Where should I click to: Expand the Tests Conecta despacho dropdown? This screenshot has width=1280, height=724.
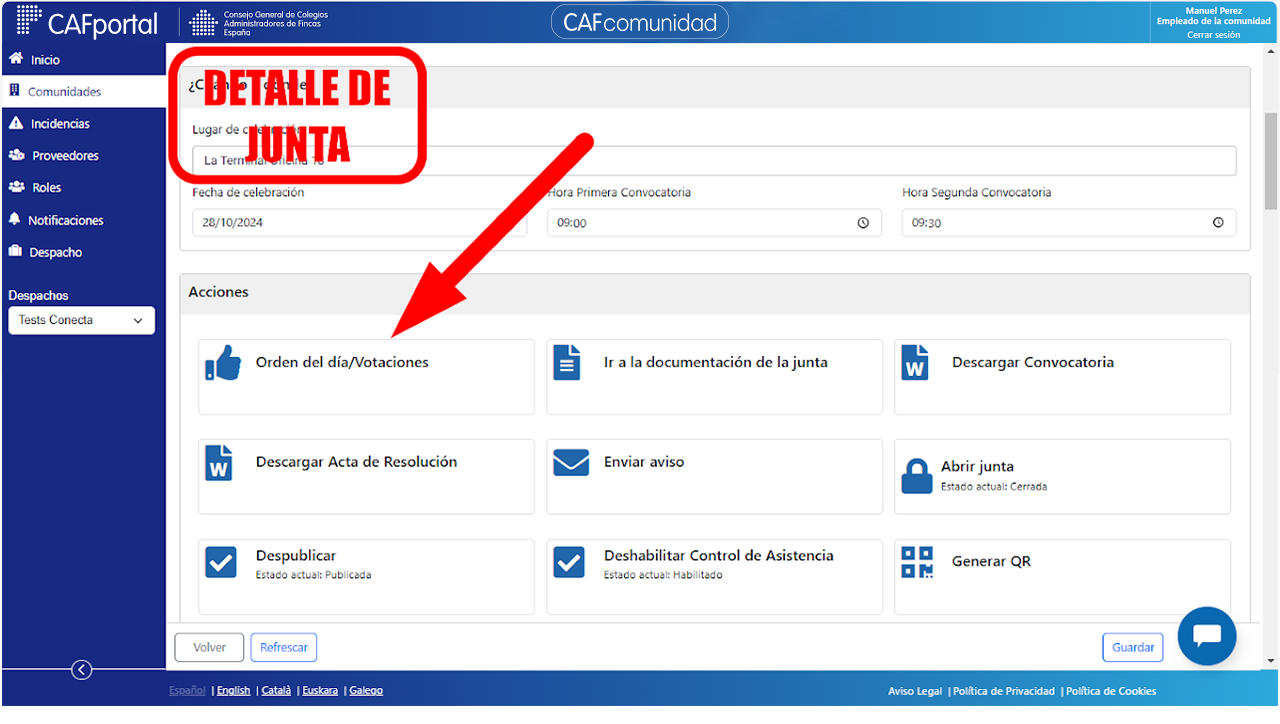(81, 320)
